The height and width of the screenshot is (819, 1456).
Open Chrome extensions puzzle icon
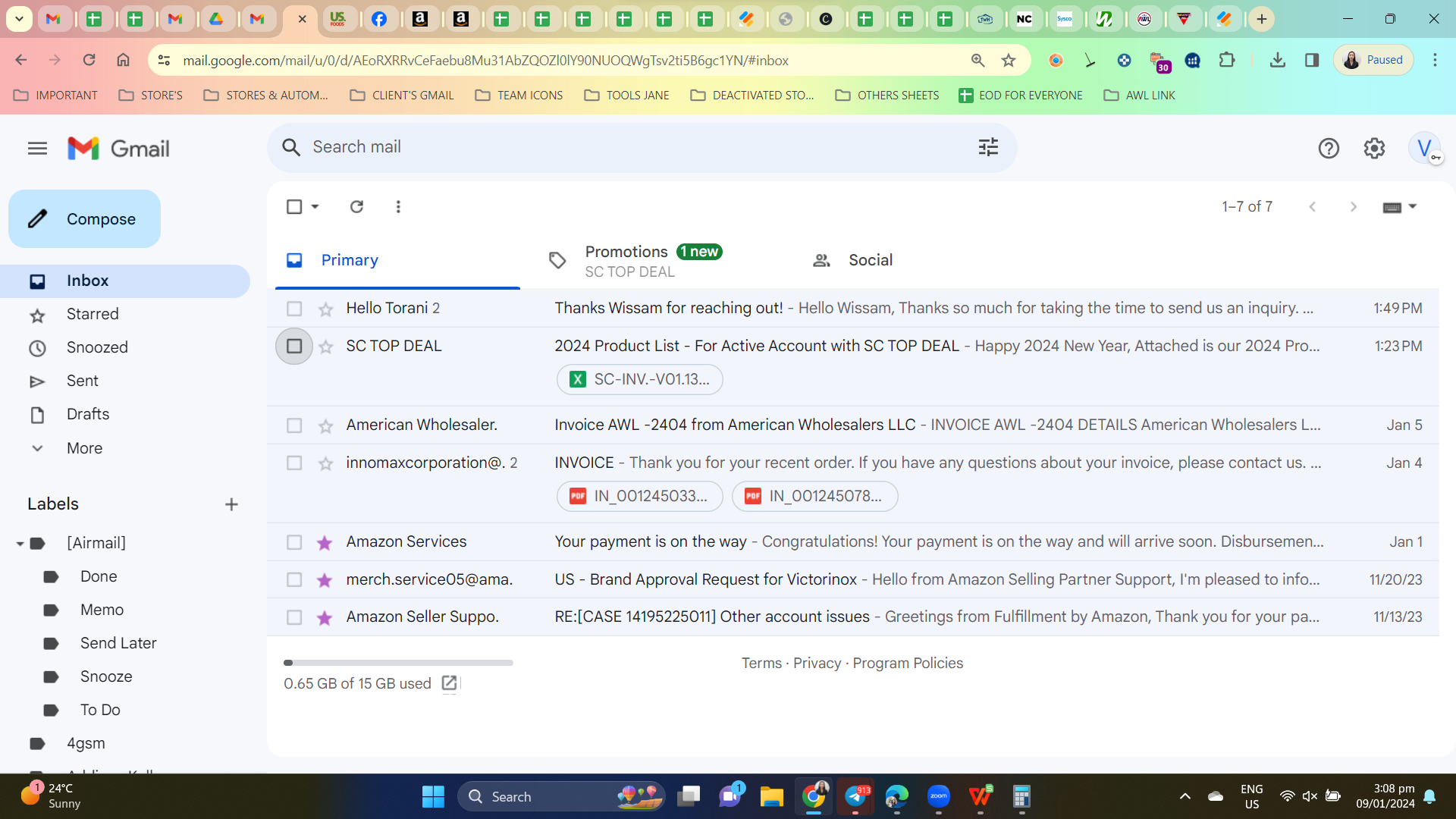pyautogui.click(x=1227, y=60)
